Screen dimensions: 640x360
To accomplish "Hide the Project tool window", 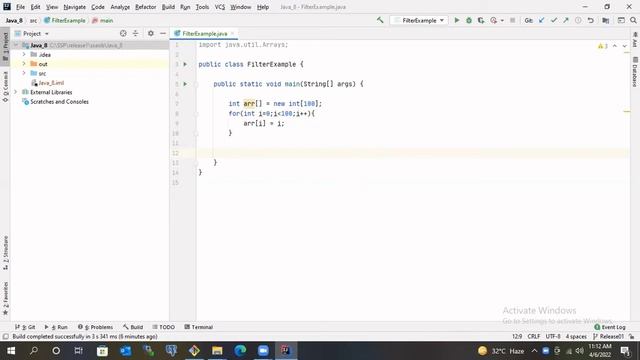I will point(163,33).
